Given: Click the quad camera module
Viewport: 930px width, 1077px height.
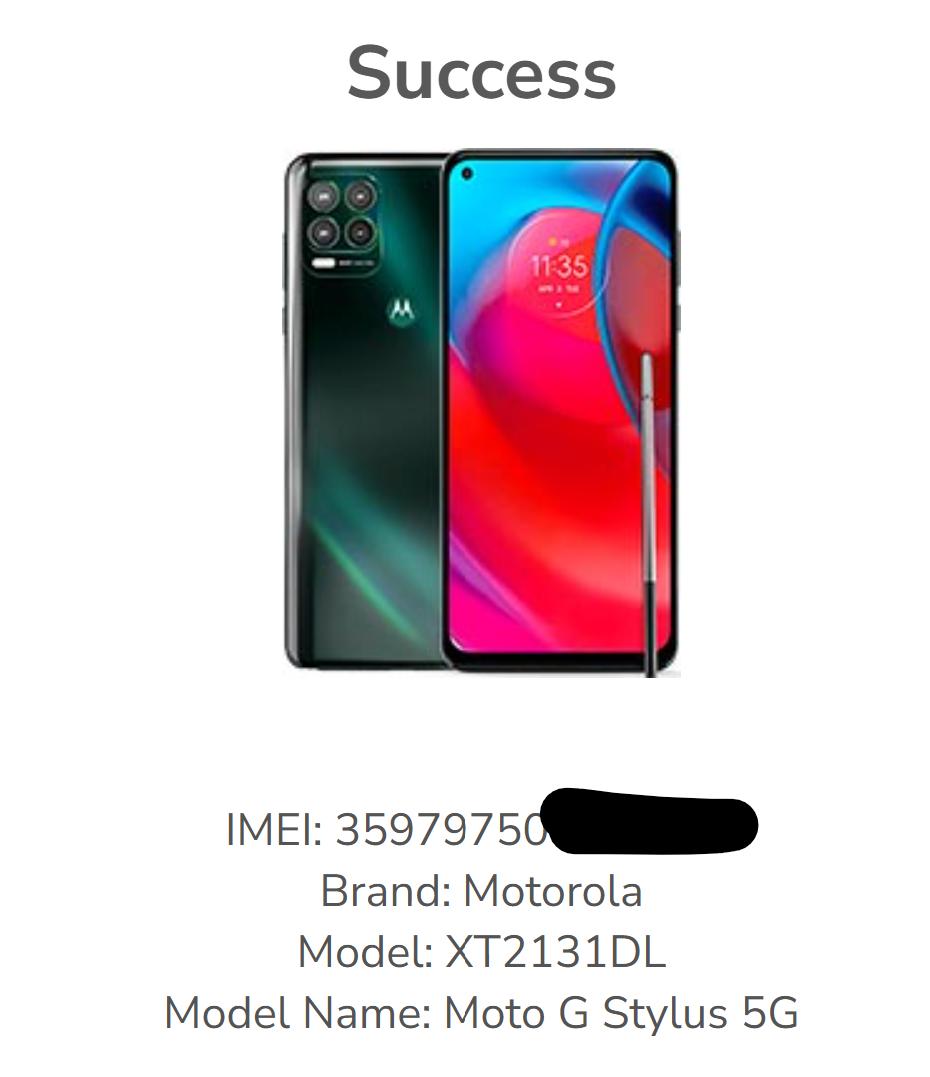Looking at the screenshot, I should (x=342, y=225).
